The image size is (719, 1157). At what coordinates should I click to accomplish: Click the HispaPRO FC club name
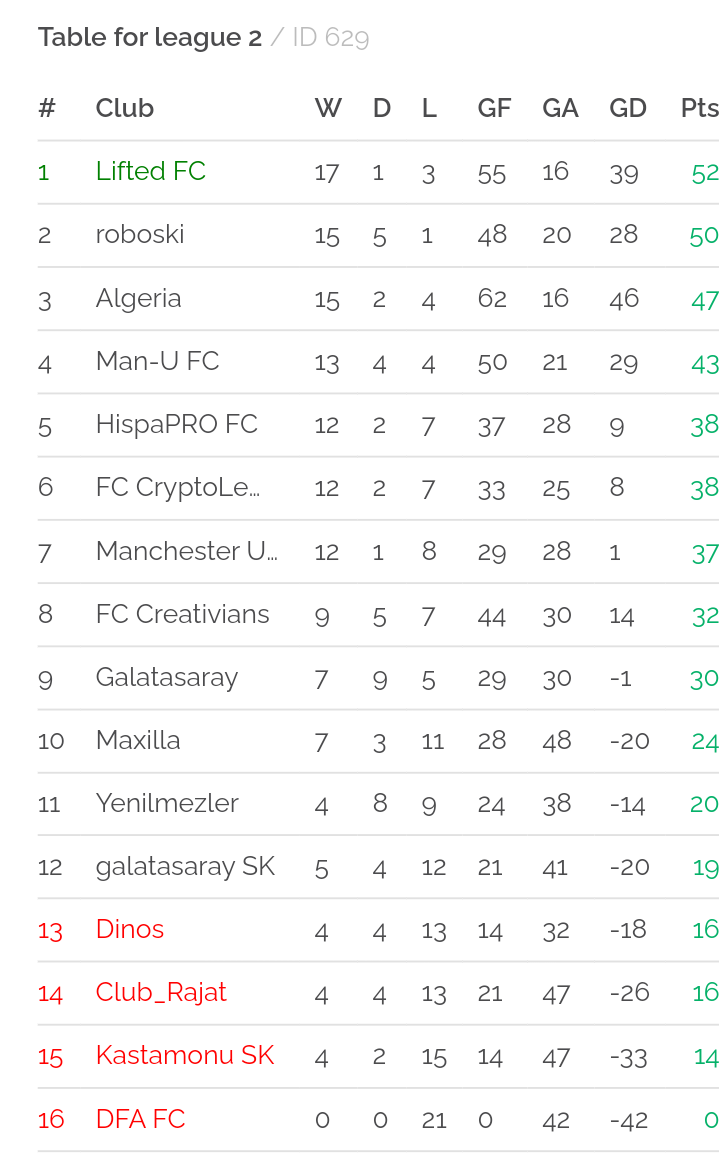pyautogui.click(x=176, y=424)
